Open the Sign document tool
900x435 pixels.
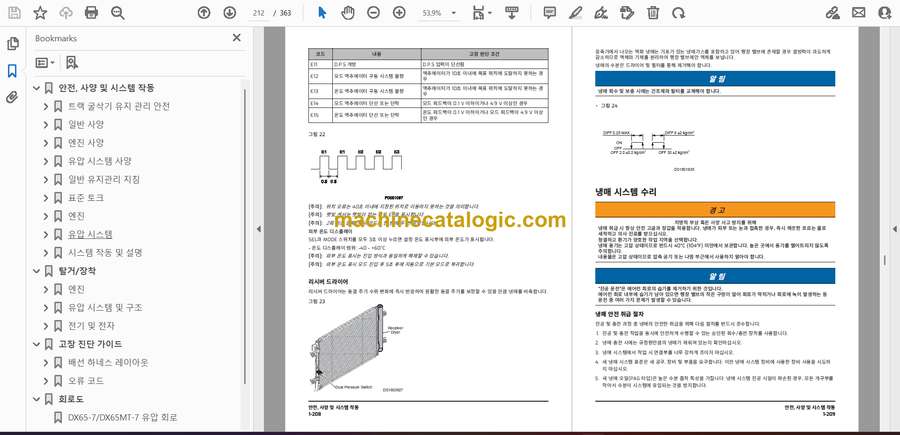[602, 13]
